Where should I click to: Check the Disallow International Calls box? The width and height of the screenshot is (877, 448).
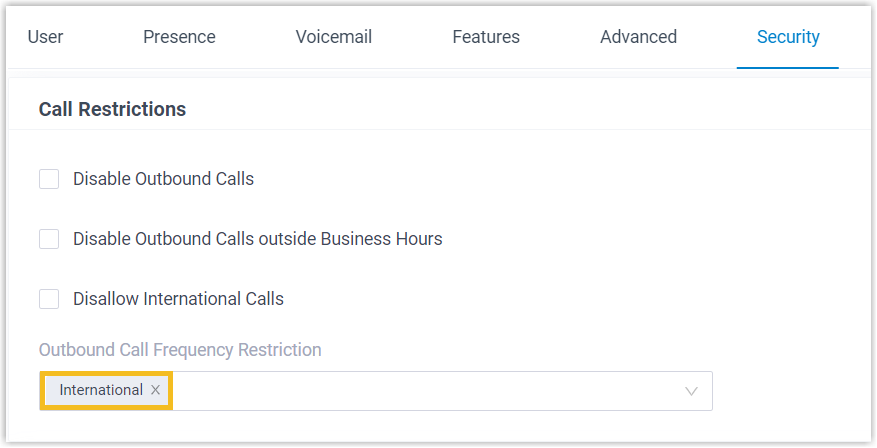pyautogui.click(x=49, y=299)
